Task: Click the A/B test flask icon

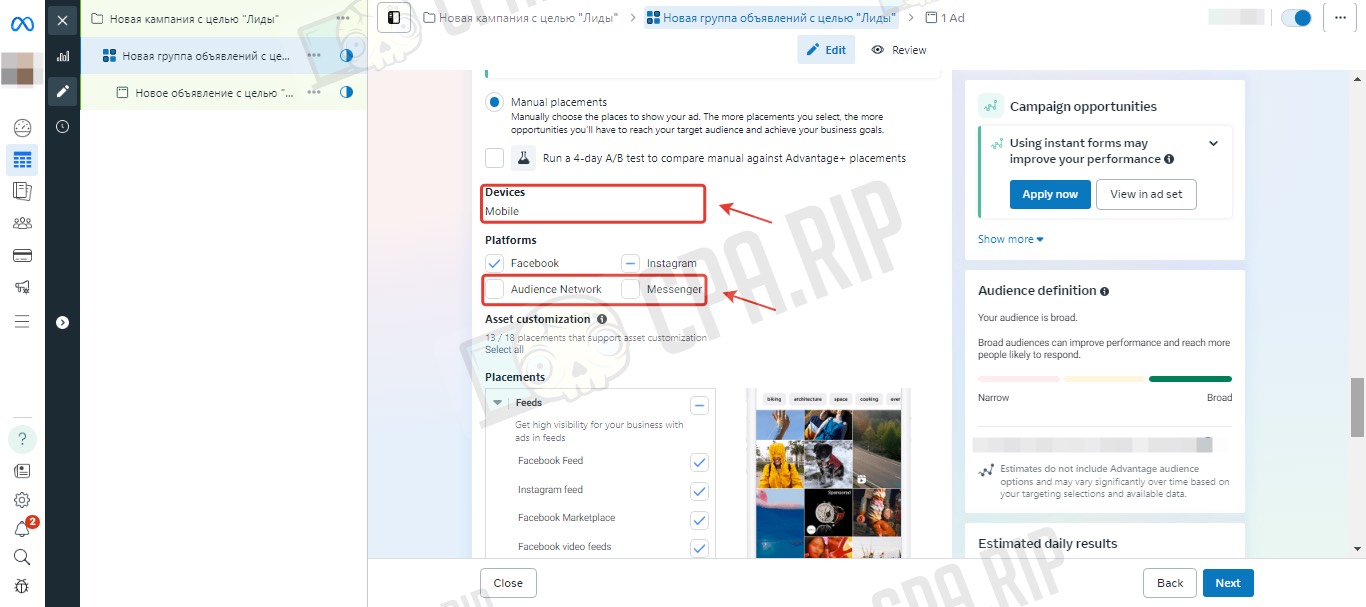Action: 524,158
